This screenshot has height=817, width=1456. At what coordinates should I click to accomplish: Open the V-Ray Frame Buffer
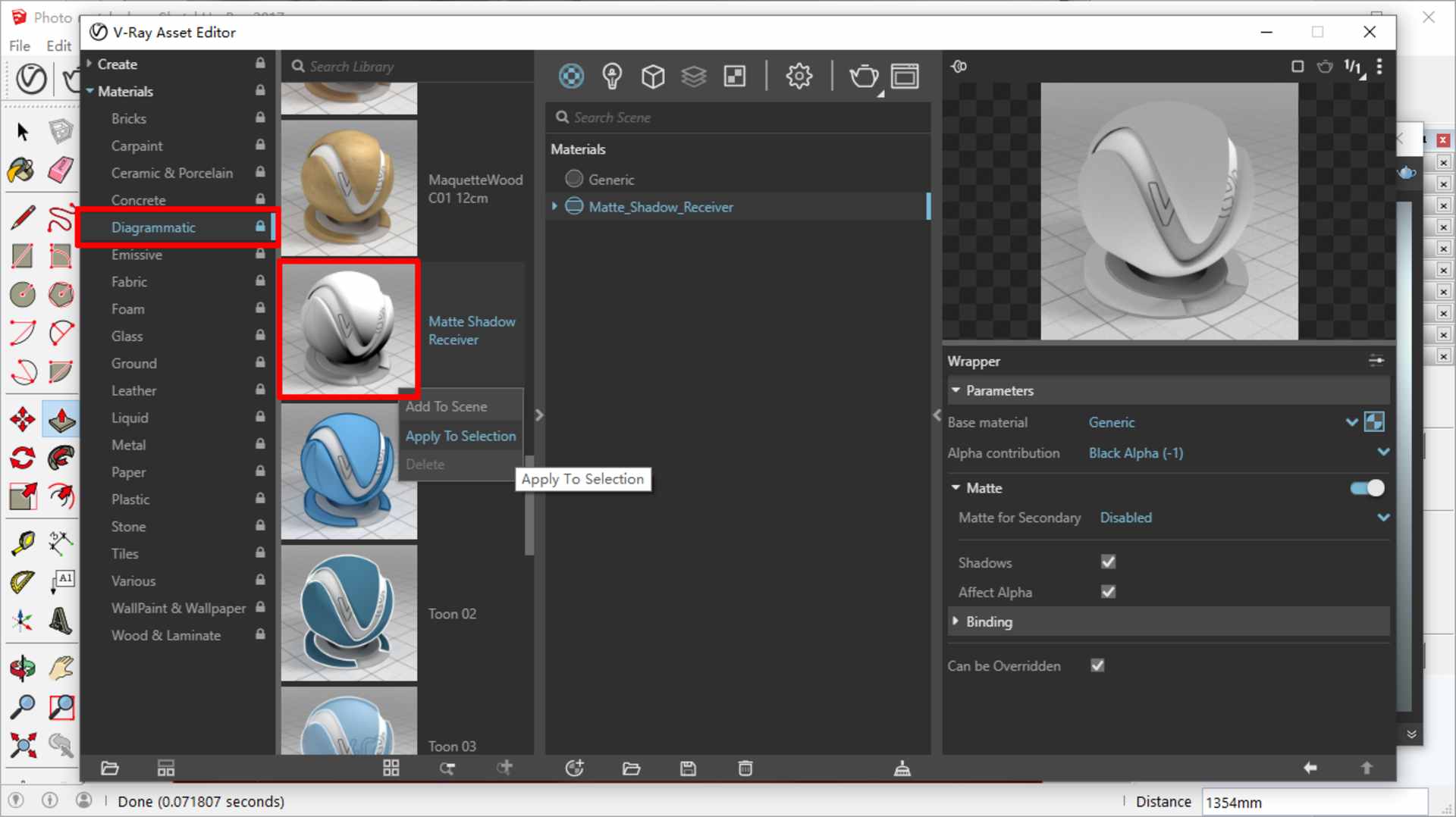905,76
